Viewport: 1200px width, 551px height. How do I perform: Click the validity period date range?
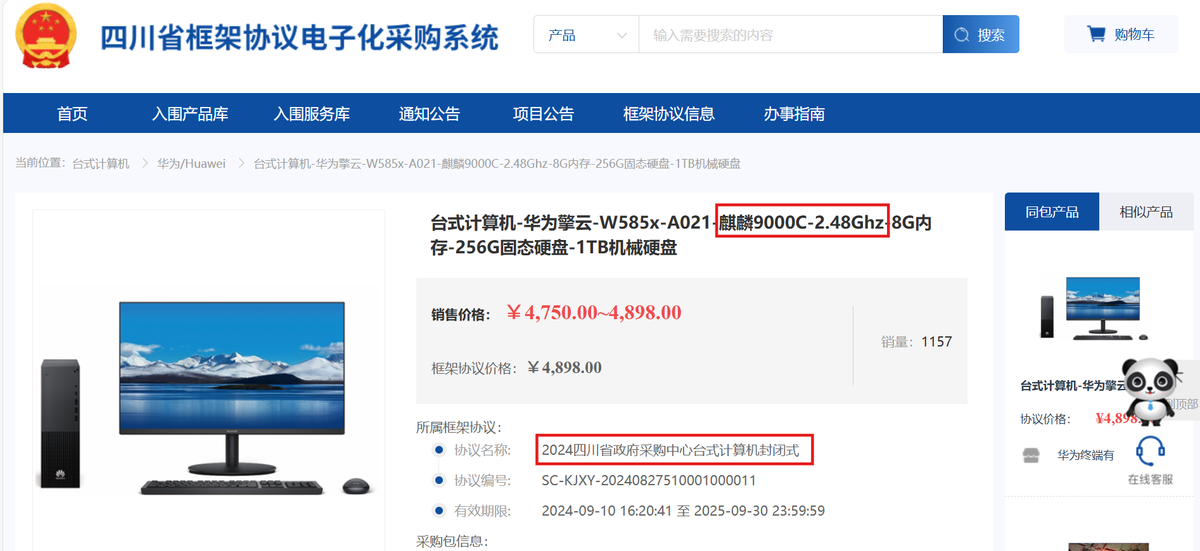click(x=683, y=511)
